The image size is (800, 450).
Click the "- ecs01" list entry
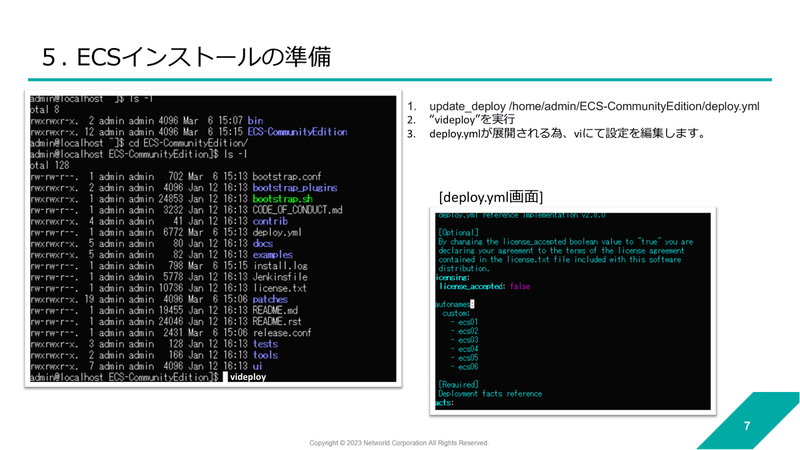pos(464,322)
